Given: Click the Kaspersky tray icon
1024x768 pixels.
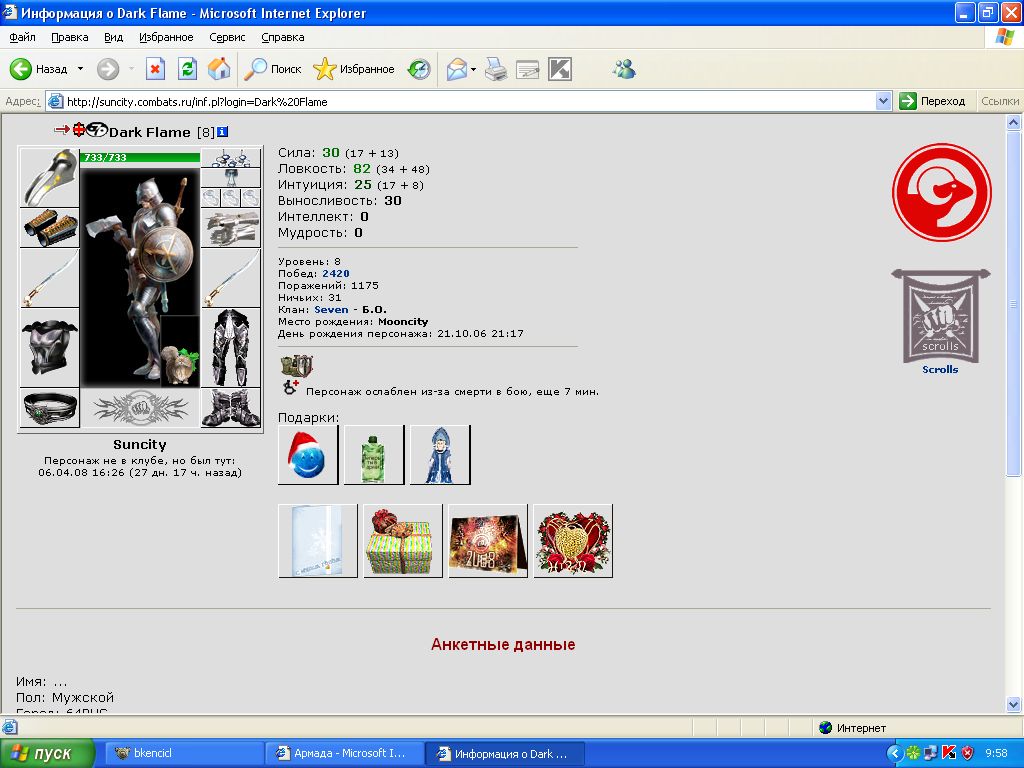Looking at the screenshot, I should 949,754.
